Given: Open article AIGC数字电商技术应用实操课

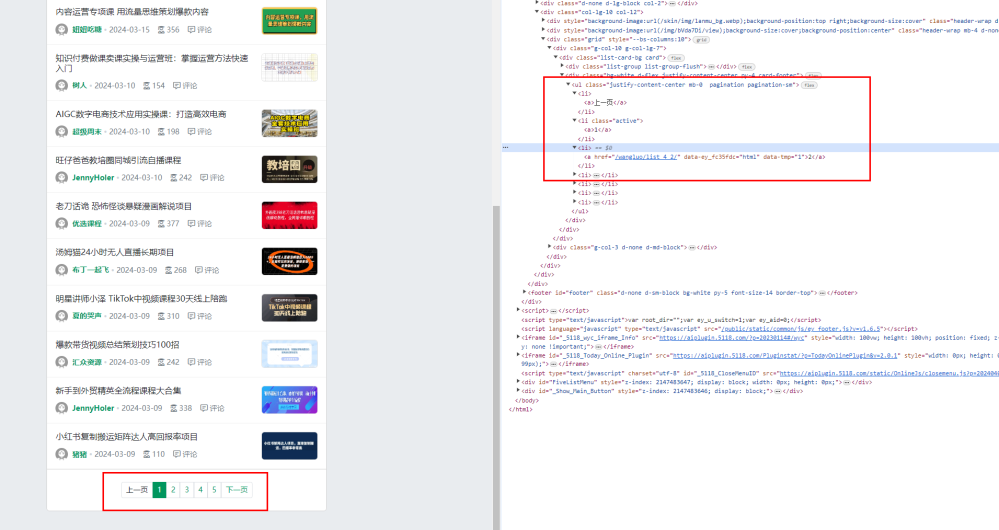Looking at the screenshot, I should 141,114.
